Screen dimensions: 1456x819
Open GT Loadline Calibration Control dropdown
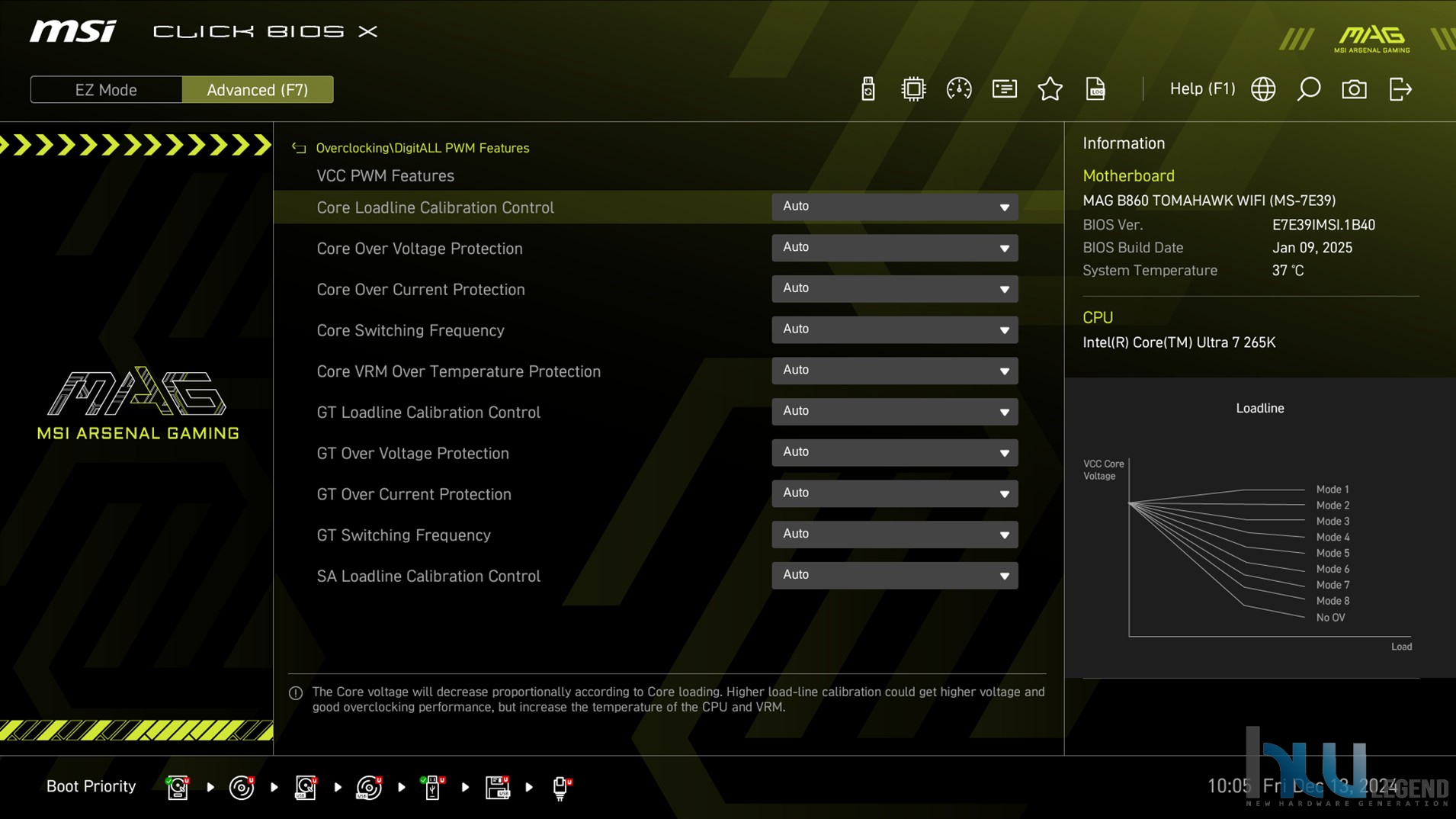895,412
